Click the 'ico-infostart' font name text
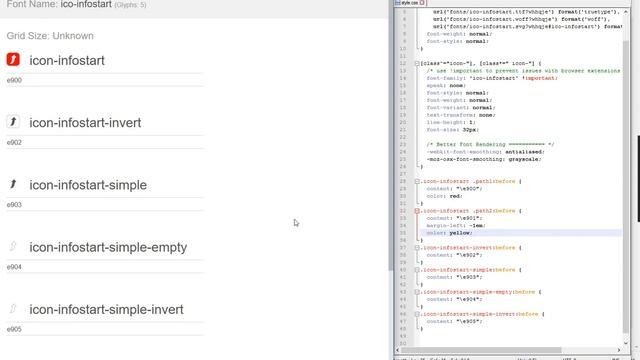Screen dimensions: 640x360 click(86, 4)
